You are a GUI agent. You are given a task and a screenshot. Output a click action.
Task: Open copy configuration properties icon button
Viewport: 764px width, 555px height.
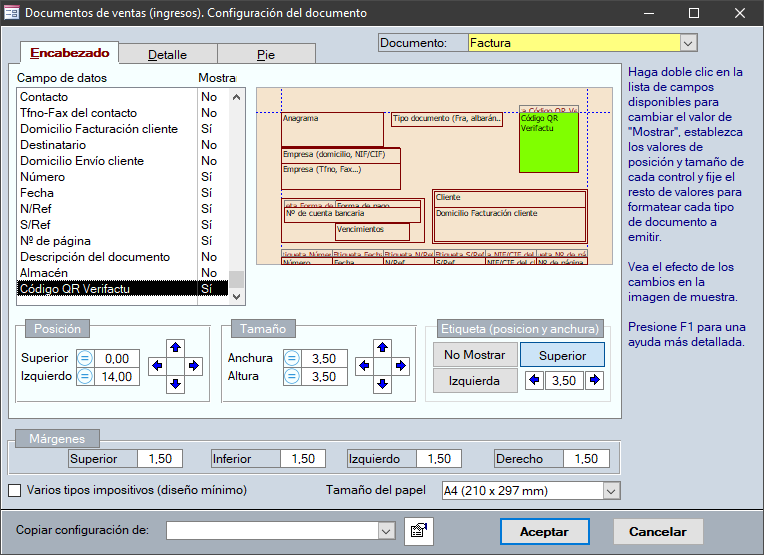tap(418, 532)
